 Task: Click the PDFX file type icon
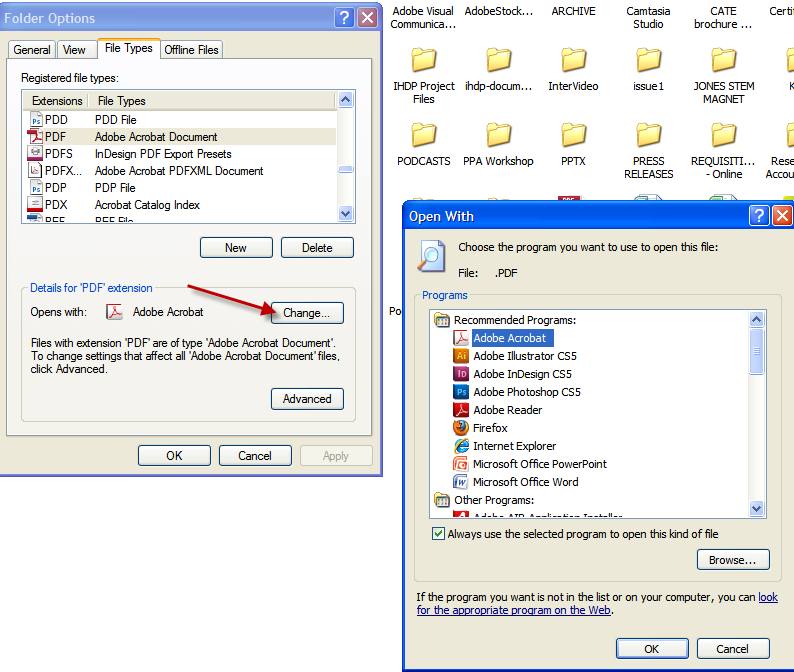35,171
